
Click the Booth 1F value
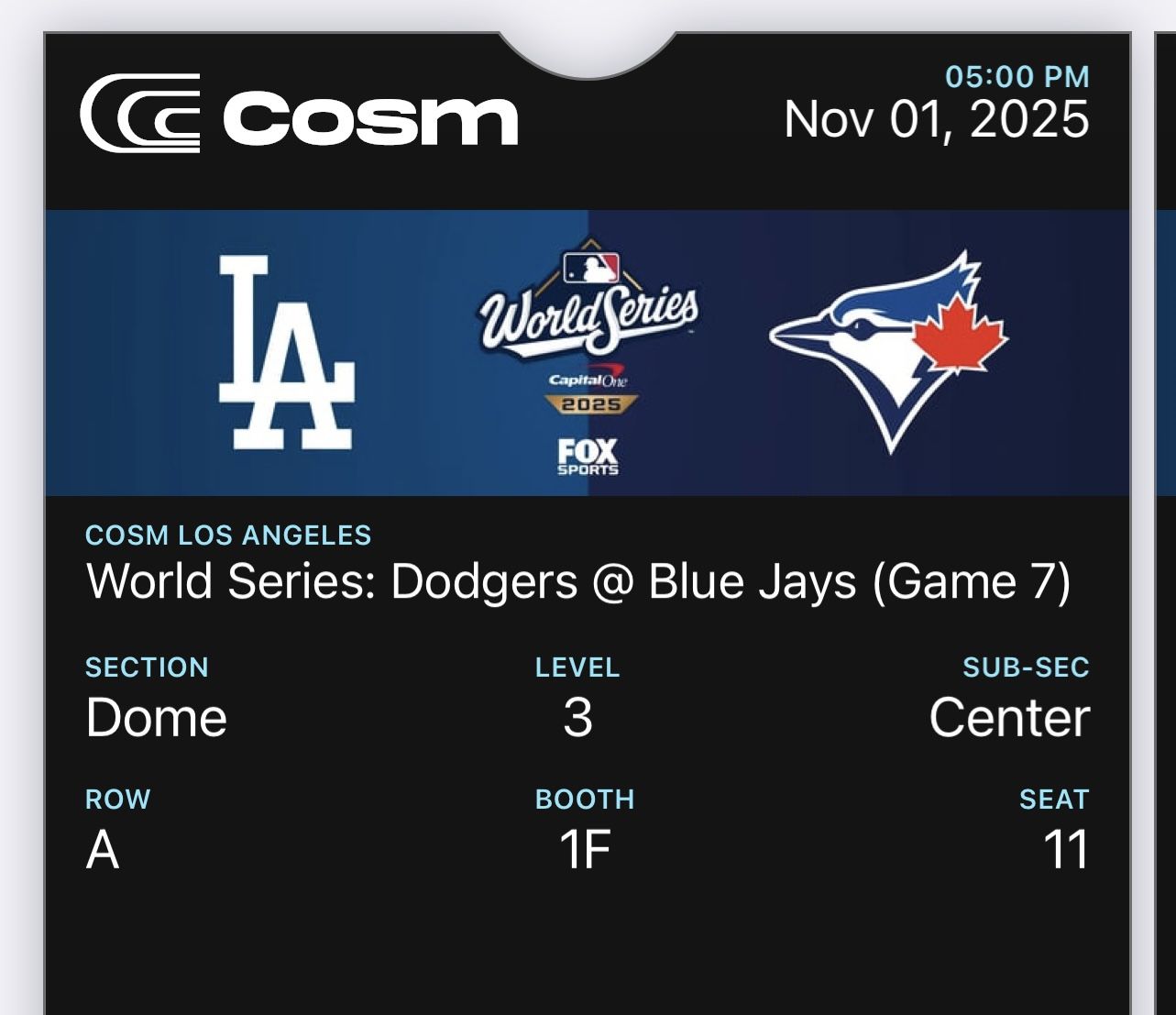pos(586,851)
